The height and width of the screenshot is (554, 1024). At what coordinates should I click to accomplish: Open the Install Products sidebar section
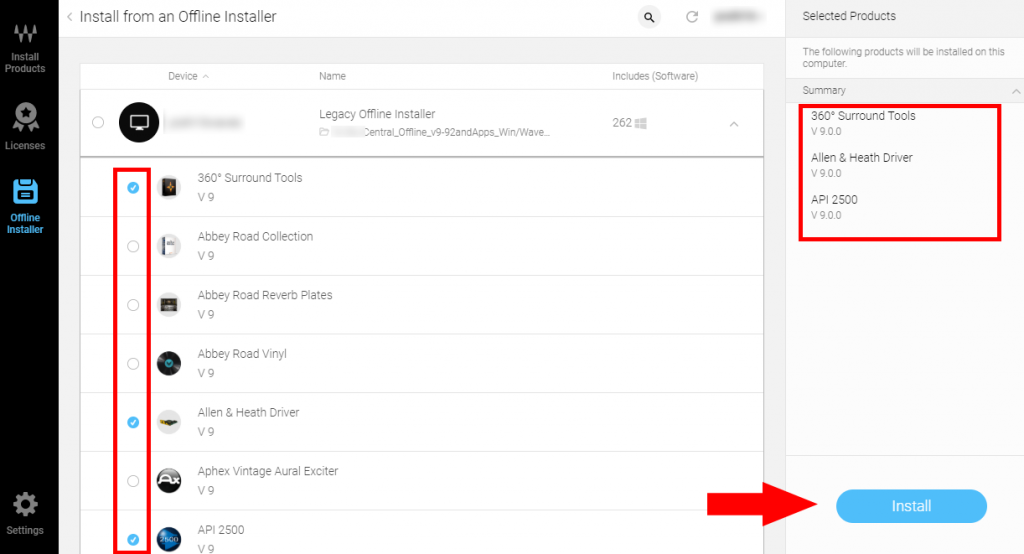click(x=25, y=48)
